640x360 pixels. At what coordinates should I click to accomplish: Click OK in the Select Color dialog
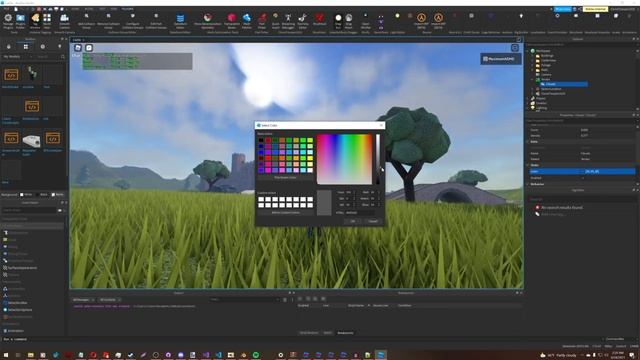tap(353, 221)
